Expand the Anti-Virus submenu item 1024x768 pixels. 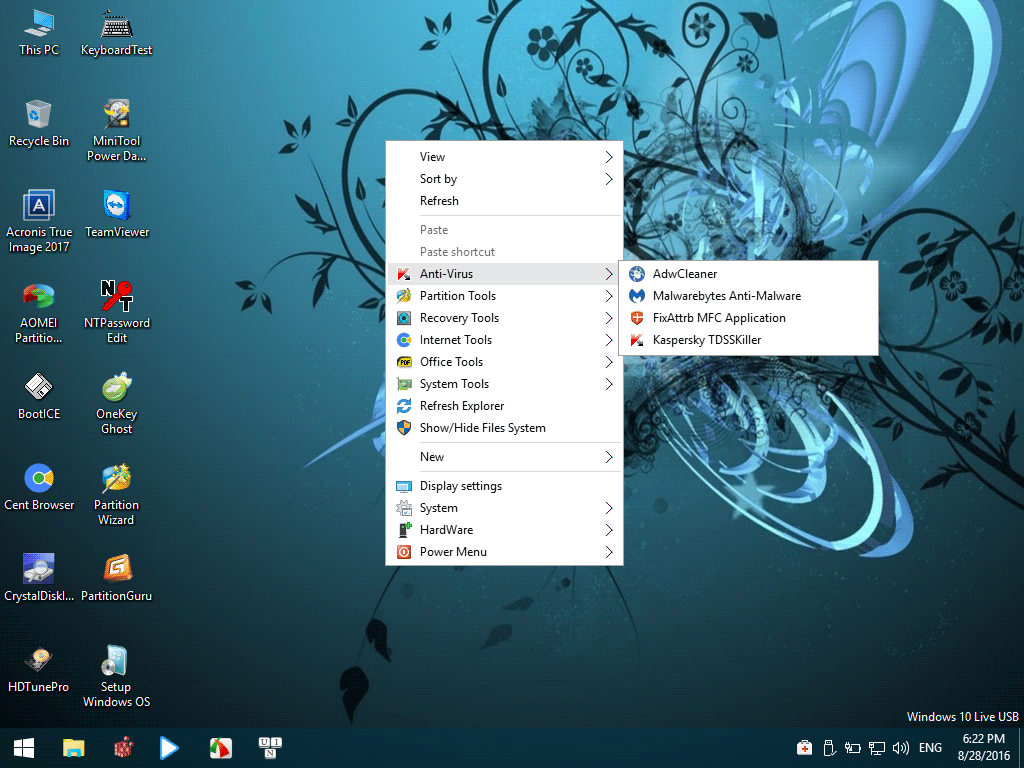pos(505,274)
